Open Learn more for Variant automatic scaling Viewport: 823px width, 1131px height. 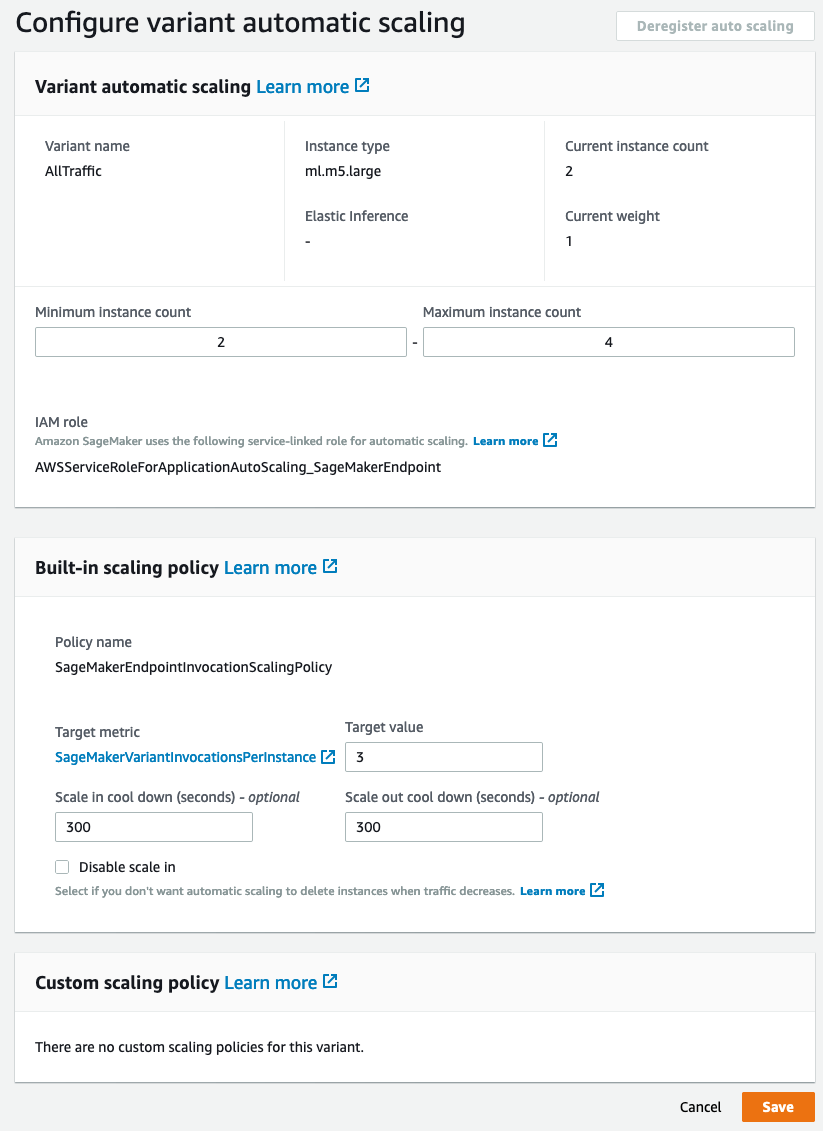[x=302, y=87]
